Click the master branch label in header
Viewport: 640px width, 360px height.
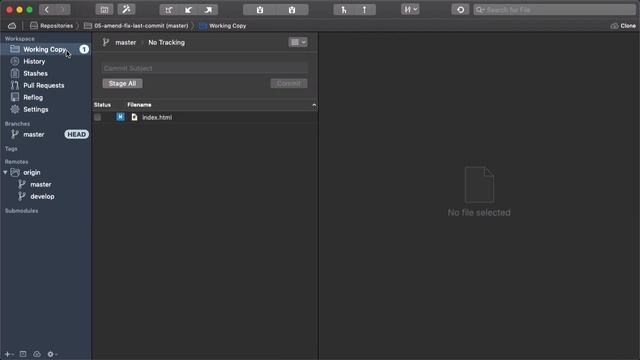click(126, 42)
